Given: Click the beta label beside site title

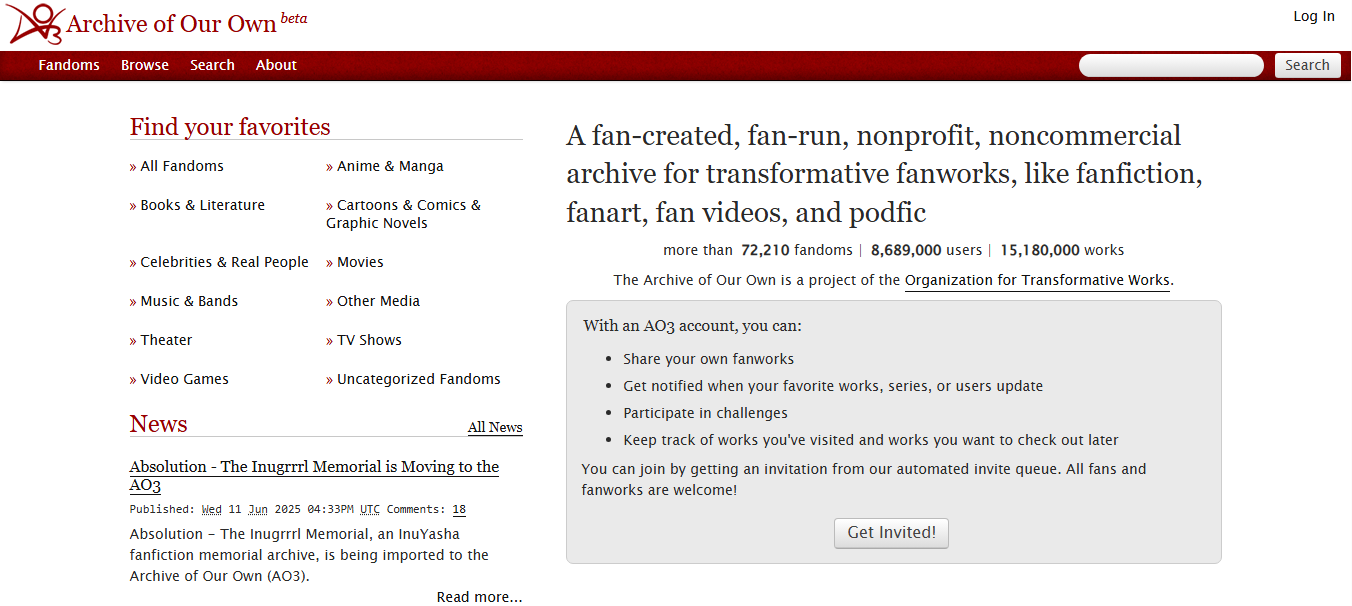Looking at the screenshot, I should [294, 18].
